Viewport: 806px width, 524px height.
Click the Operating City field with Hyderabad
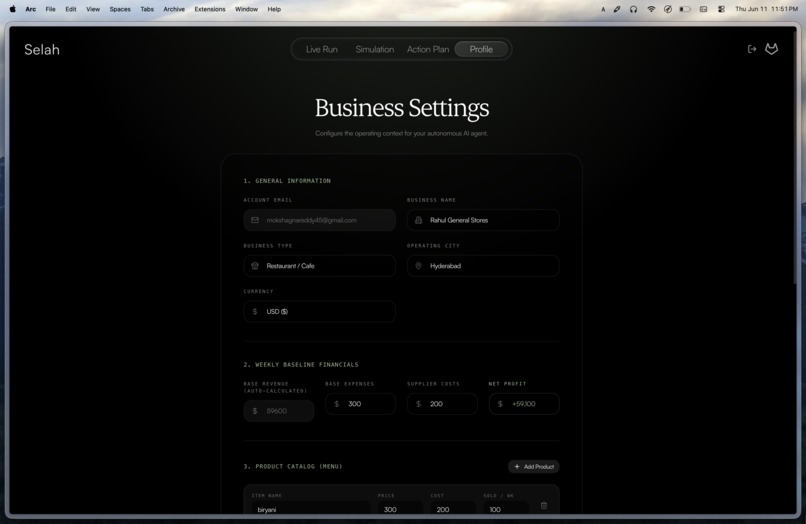[483, 266]
